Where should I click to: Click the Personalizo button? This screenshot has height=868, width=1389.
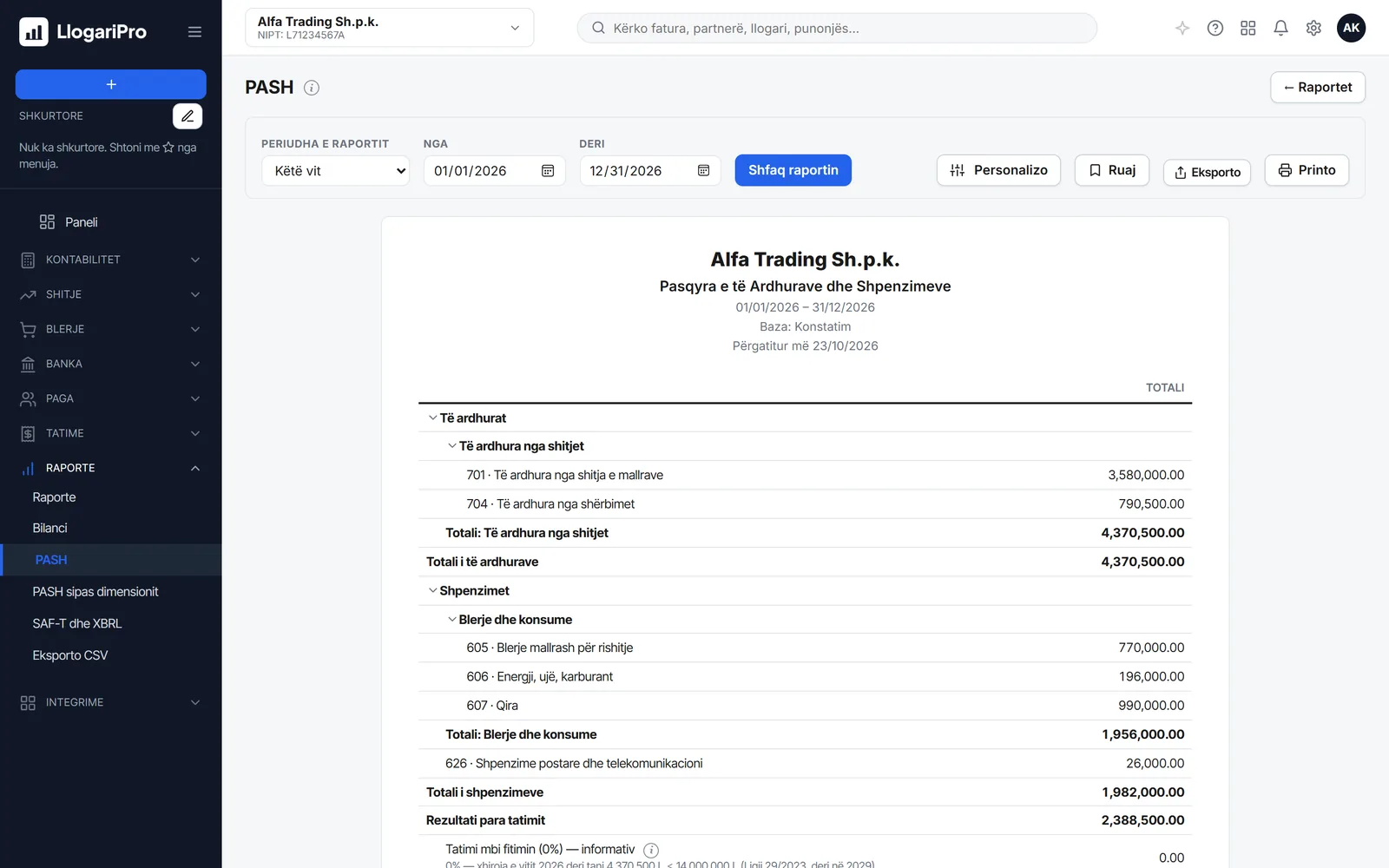pyautogui.click(x=998, y=170)
